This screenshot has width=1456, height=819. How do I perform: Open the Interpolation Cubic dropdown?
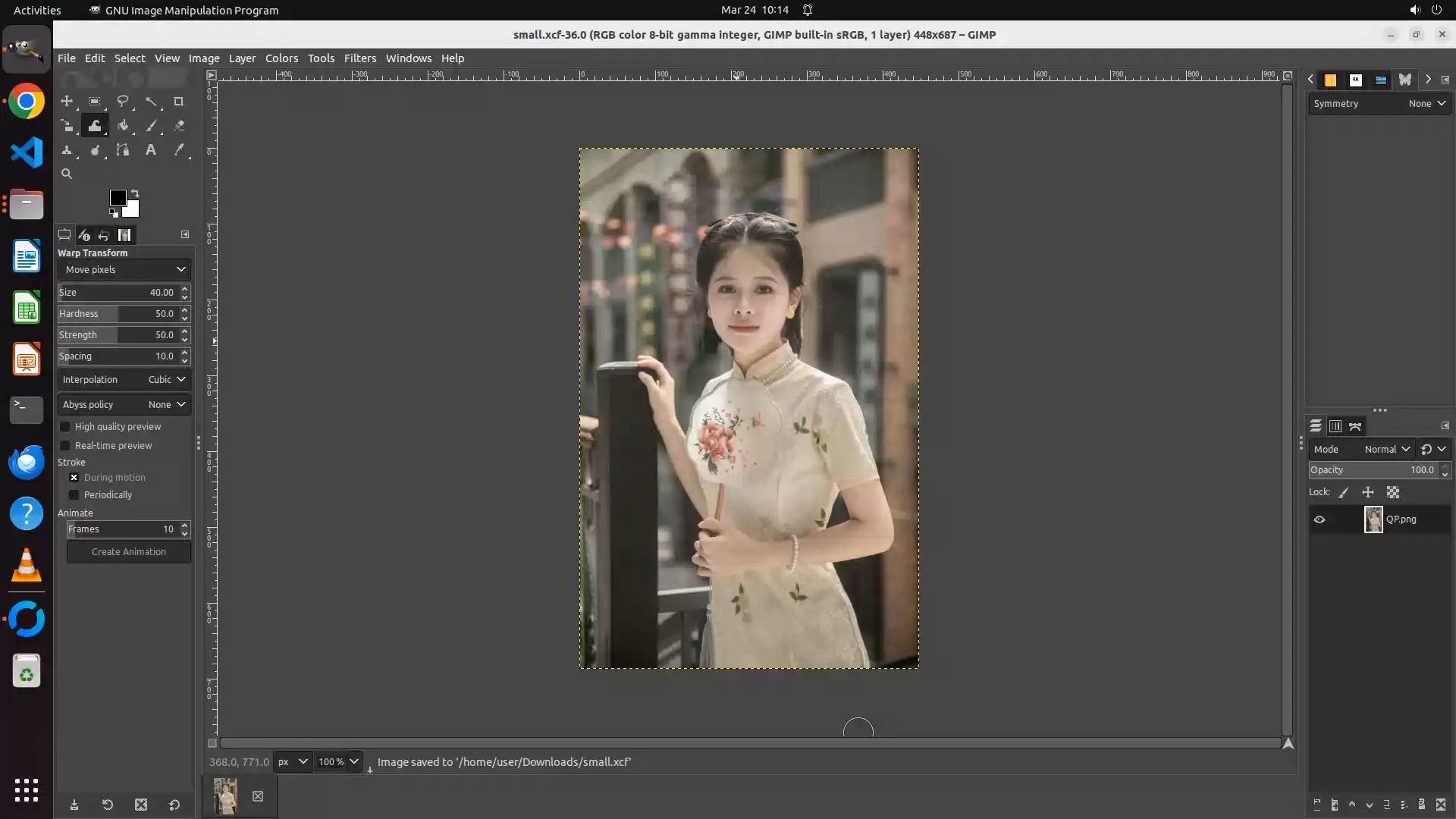[124, 379]
